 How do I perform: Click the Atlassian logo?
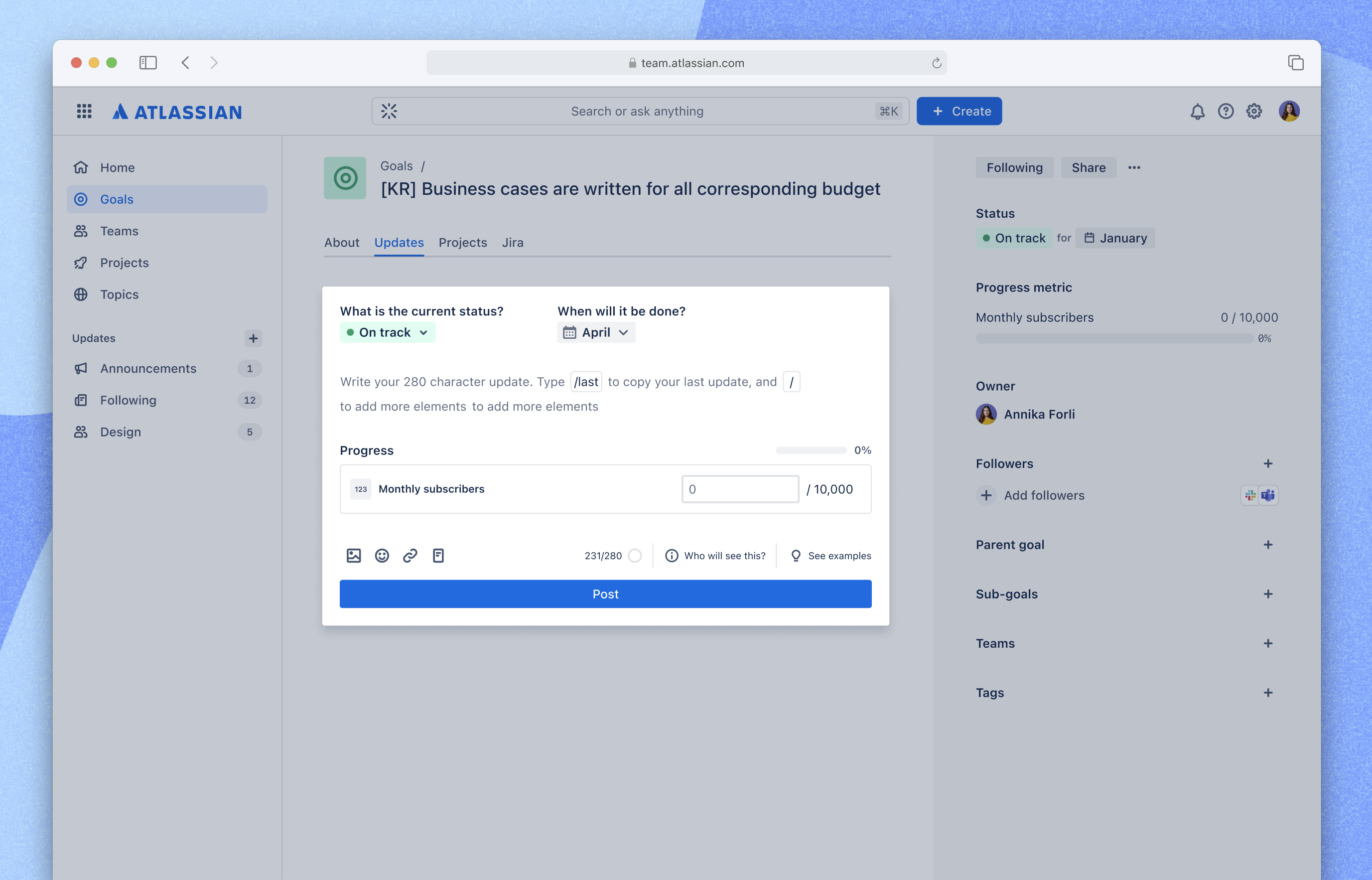coord(177,112)
